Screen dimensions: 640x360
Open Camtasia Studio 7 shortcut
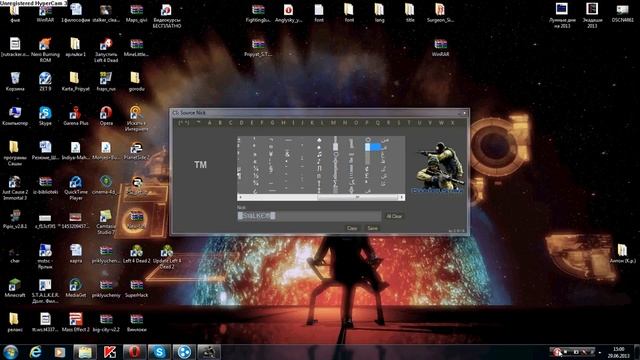point(106,222)
